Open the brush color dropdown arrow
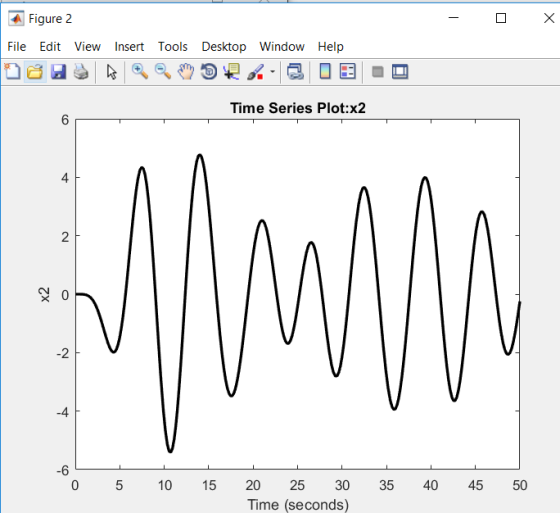The width and height of the screenshot is (560, 513). pos(272,71)
